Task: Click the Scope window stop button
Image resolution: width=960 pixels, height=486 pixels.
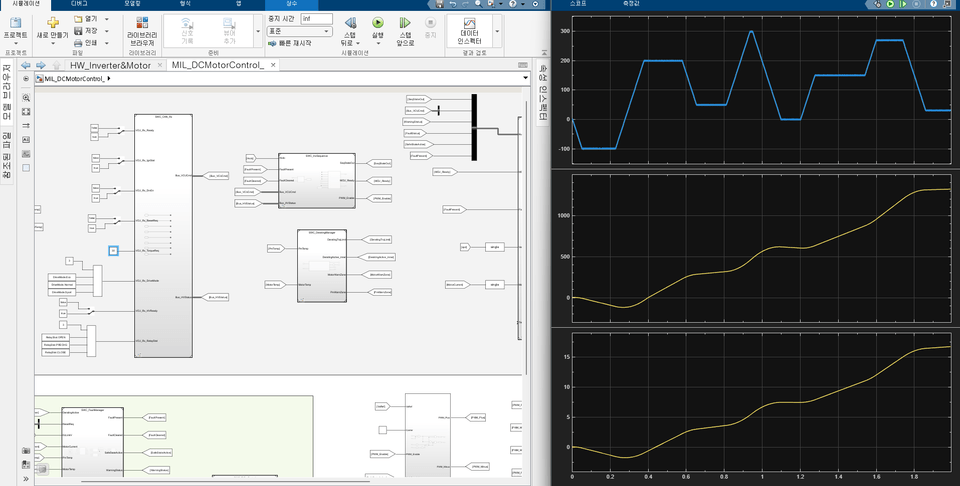Action: click(917, 4)
